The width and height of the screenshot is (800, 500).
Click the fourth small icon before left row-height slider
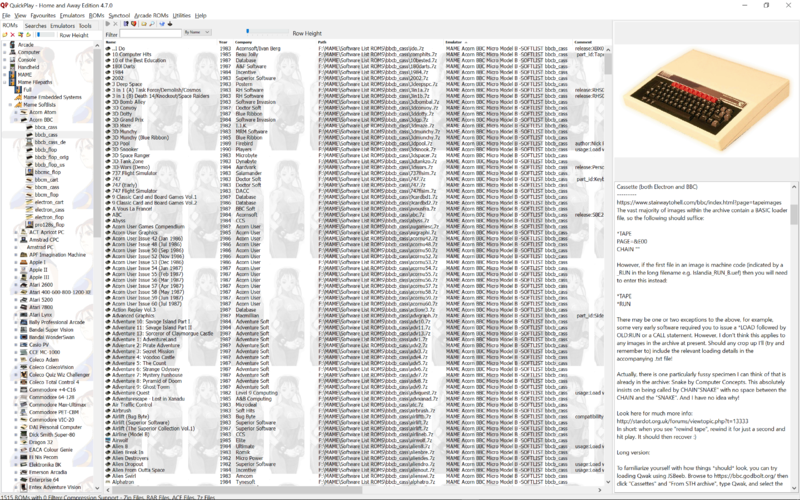coord(29,35)
